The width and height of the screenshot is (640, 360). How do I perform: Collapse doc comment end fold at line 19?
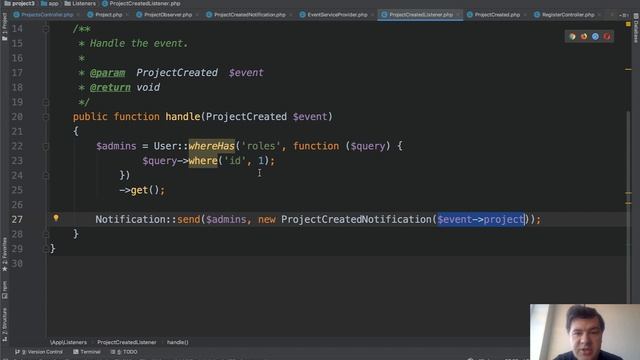[45, 102]
